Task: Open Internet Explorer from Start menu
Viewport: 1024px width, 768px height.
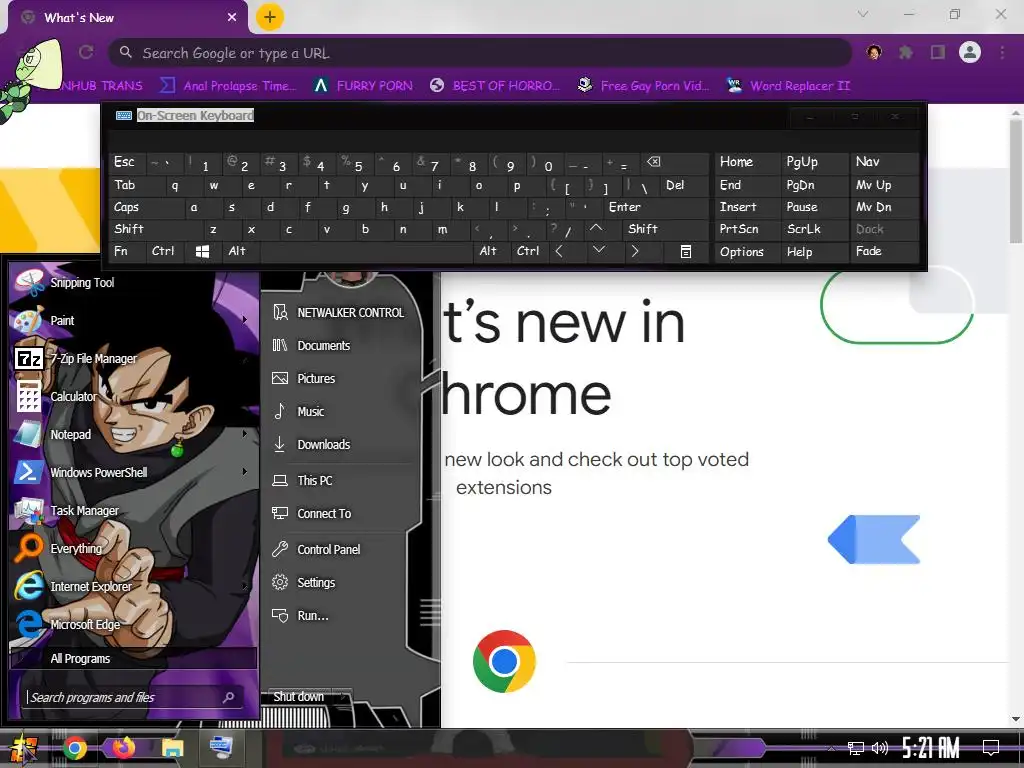Action: pyautogui.click(x=131, y=586)
